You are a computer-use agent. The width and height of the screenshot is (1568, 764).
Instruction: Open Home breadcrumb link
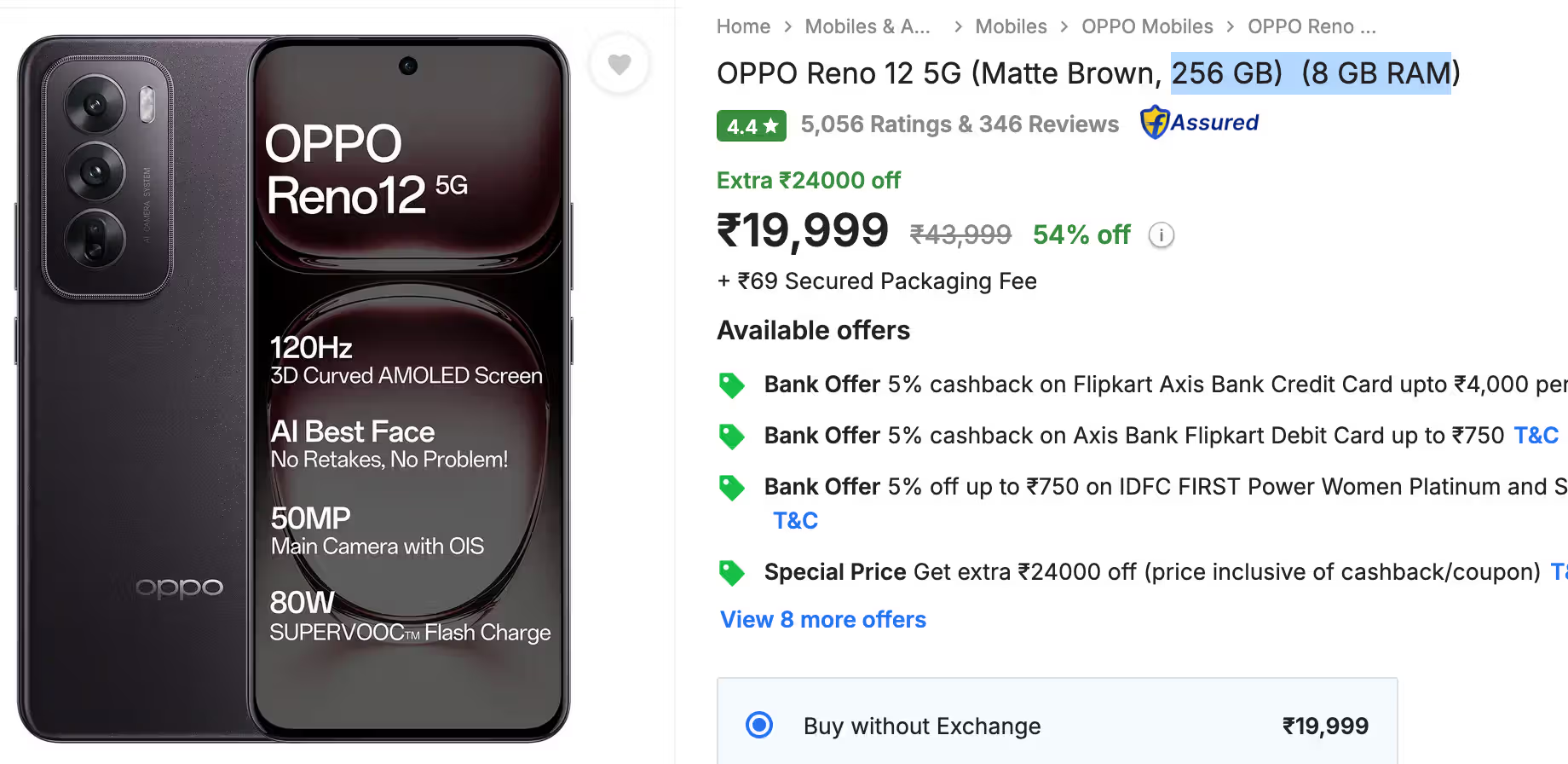(743, 26)
